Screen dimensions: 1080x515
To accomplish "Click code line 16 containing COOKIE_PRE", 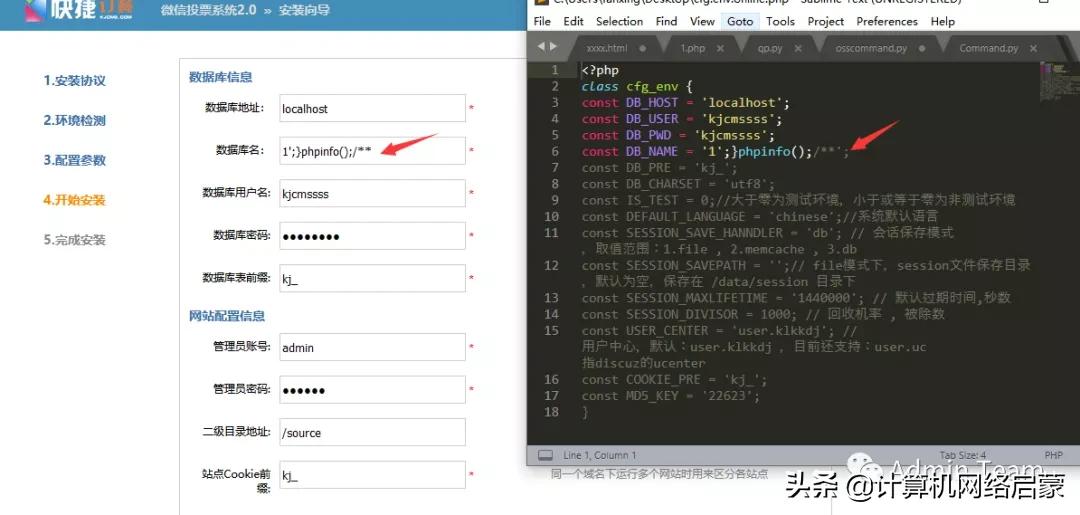I will tap(674, 380).
